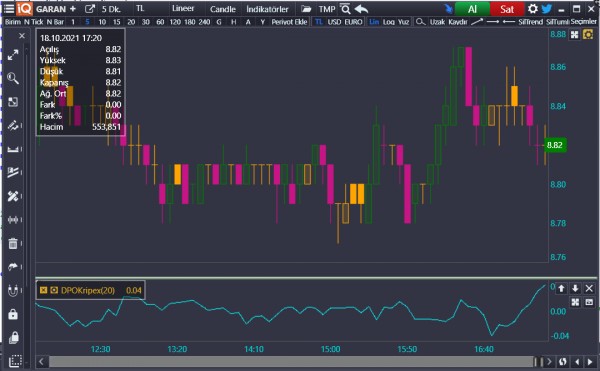
Task: Switch price scale to Log
Action: pyautogui.click(x=388, y=22)
